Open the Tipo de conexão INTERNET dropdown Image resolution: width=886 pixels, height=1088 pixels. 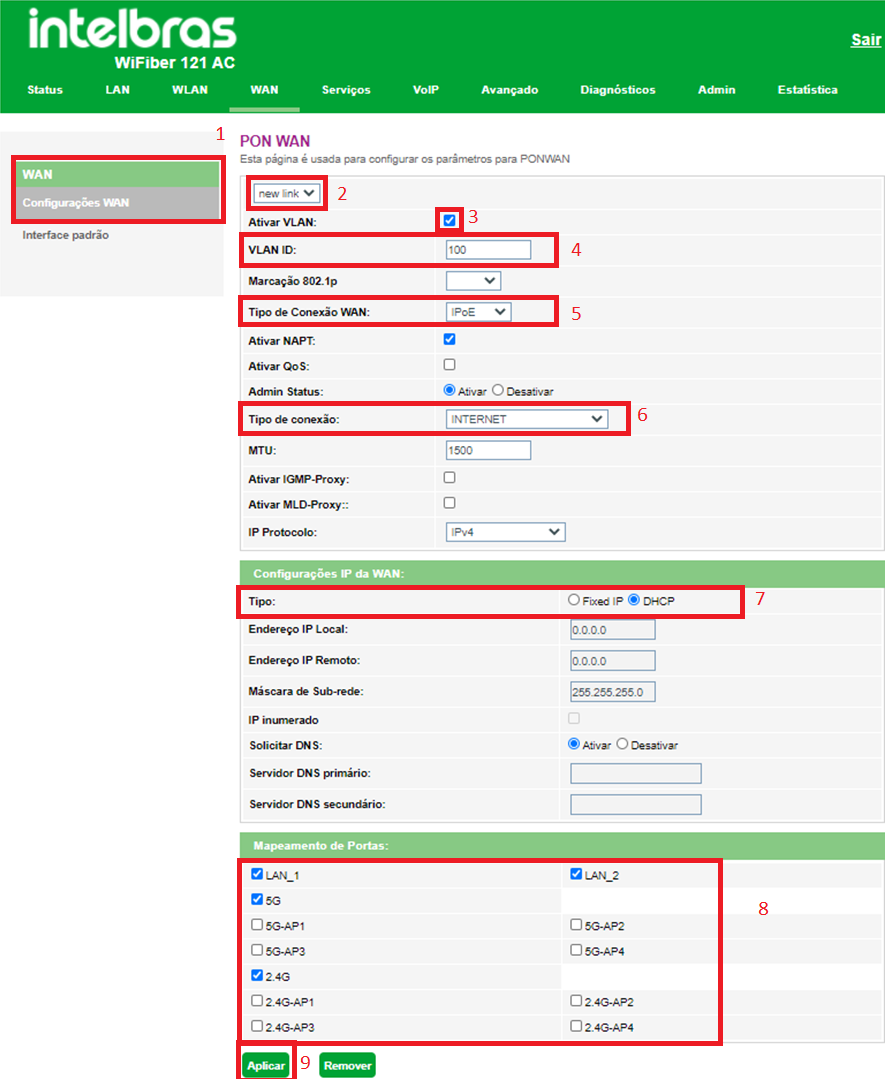tap(527, 419)
